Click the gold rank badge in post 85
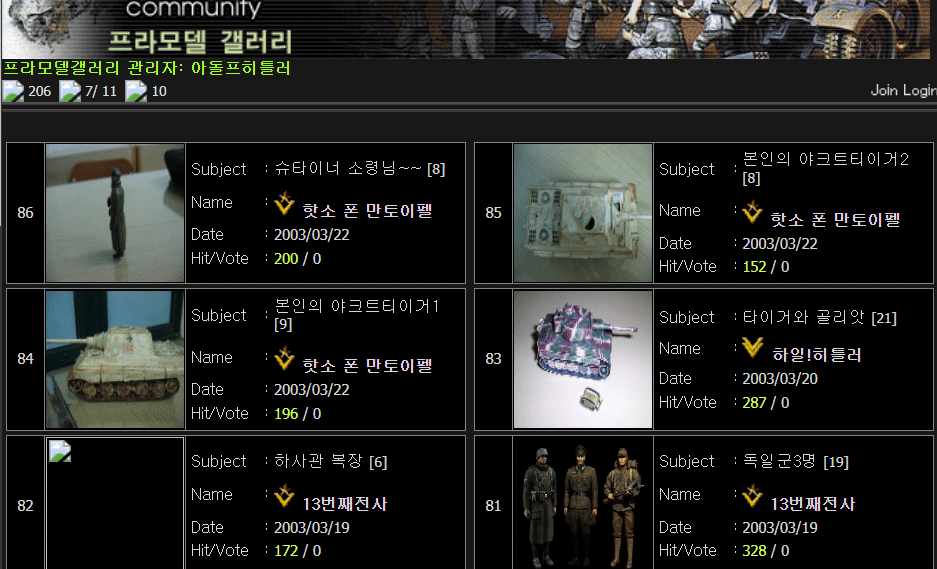This screenshot has width=937, height=569. pyautogui.click(x=752, y=212)
